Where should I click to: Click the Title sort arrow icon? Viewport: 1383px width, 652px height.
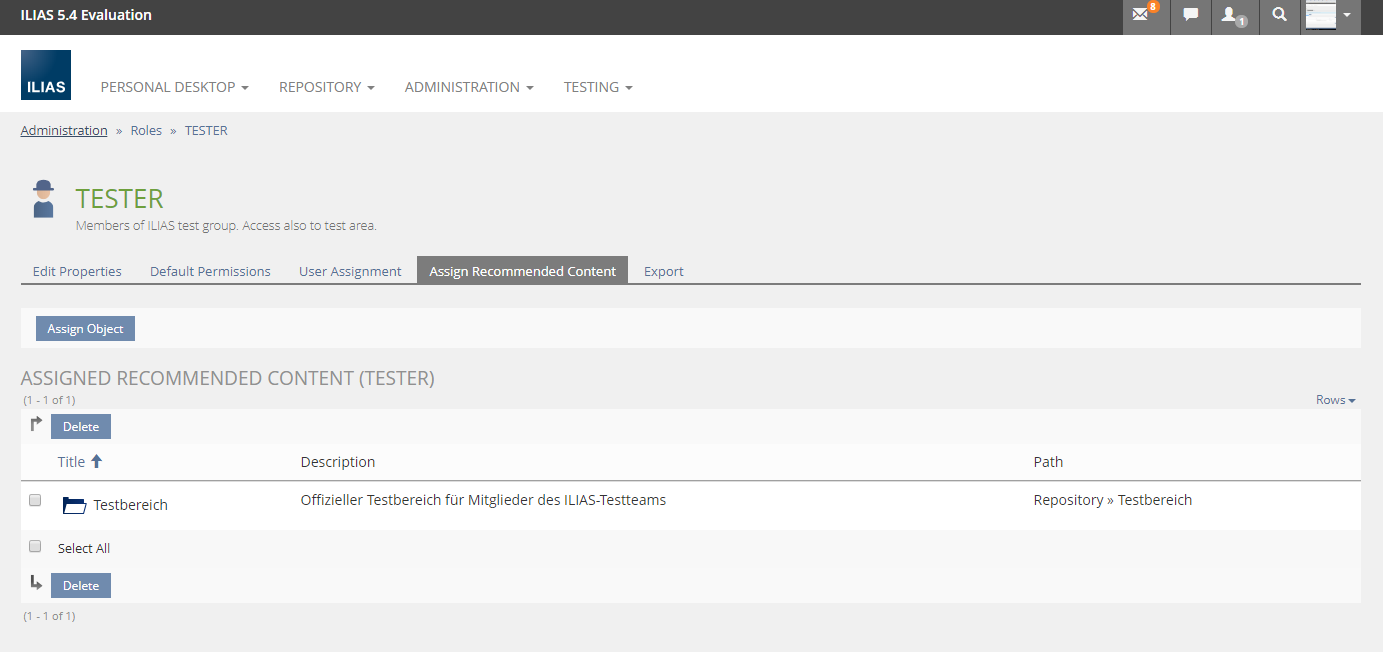click(97, 461)
